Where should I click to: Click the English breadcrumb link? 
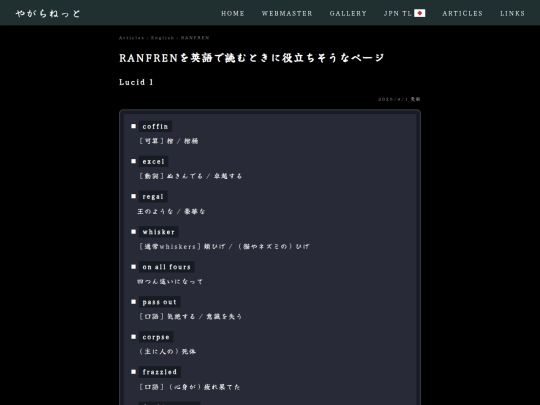[x=162, y=38]
